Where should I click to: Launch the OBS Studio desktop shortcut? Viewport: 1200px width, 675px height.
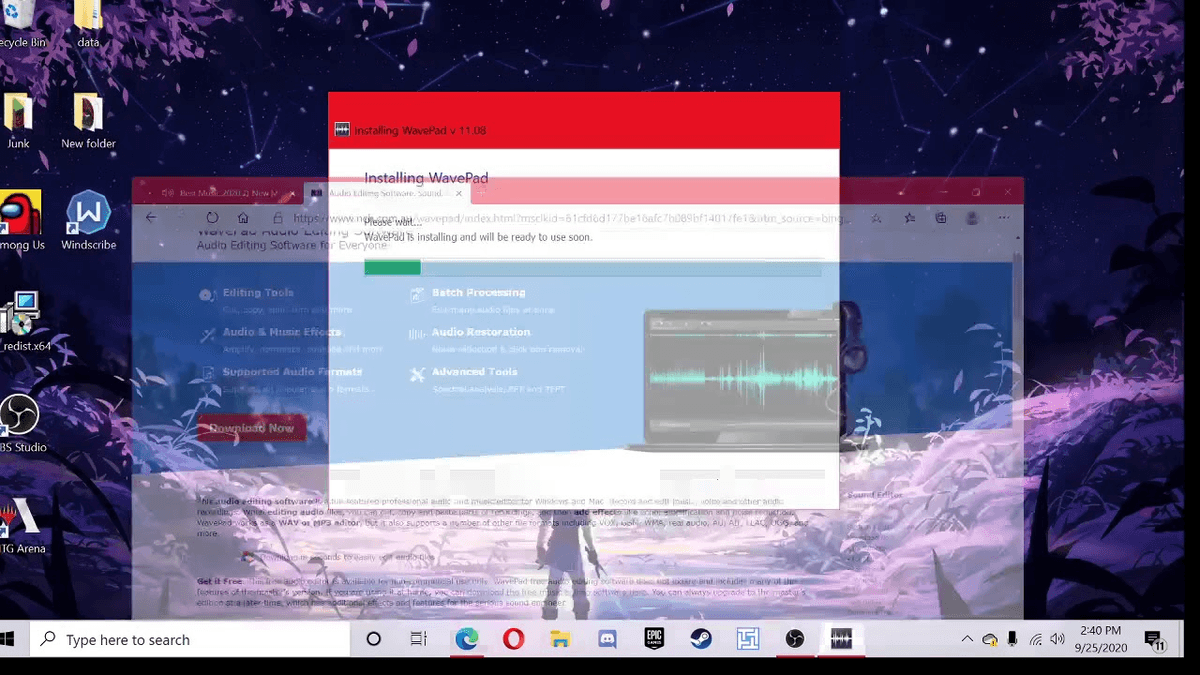(20, 423)
